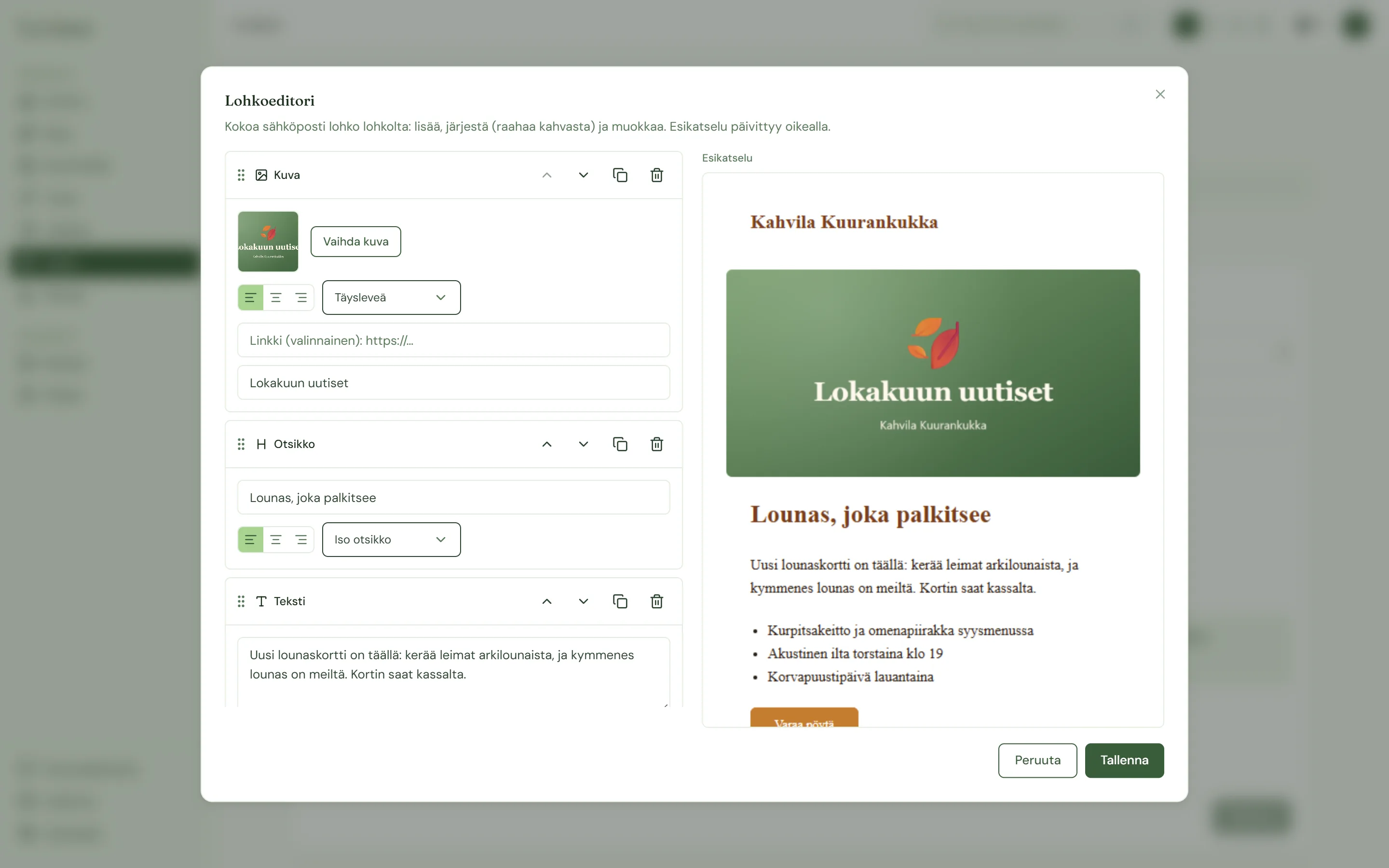Align the Kuva image left
1389x868 pixels.
[x=250, y=298]
